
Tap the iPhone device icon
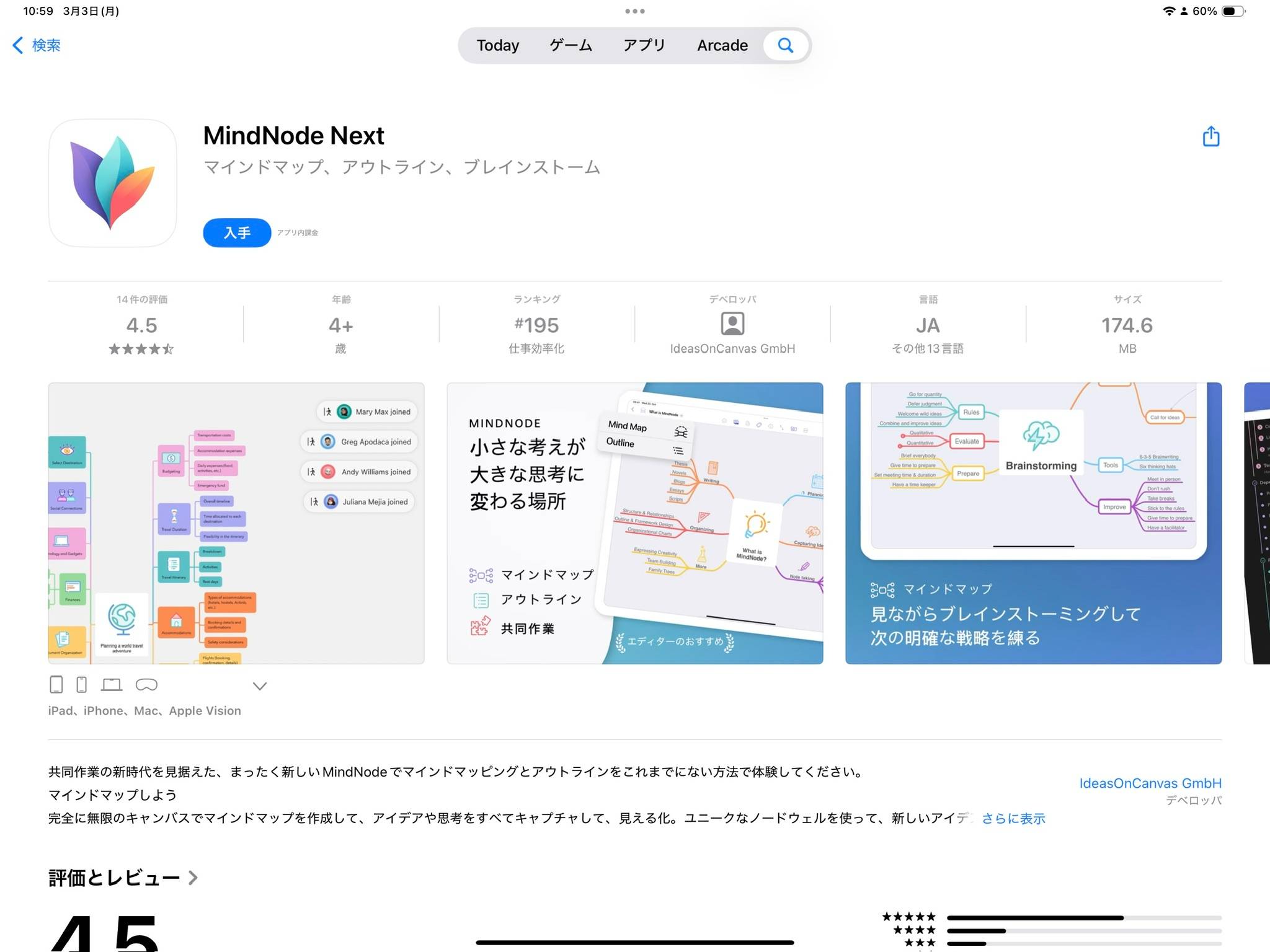pos(81,685)
